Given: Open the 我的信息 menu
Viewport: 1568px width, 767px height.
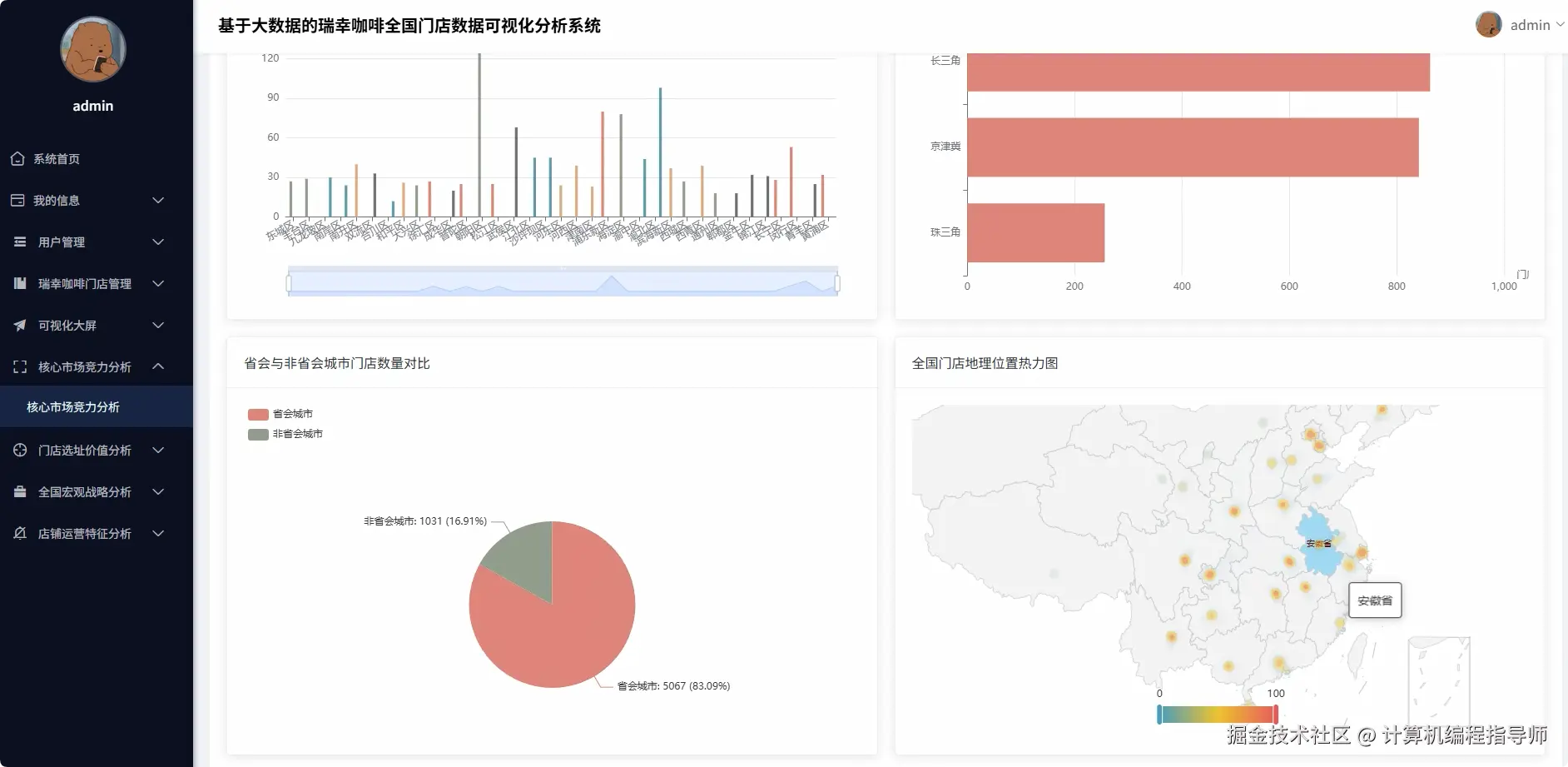Looking at the screenshot, I should pos(97,200).
